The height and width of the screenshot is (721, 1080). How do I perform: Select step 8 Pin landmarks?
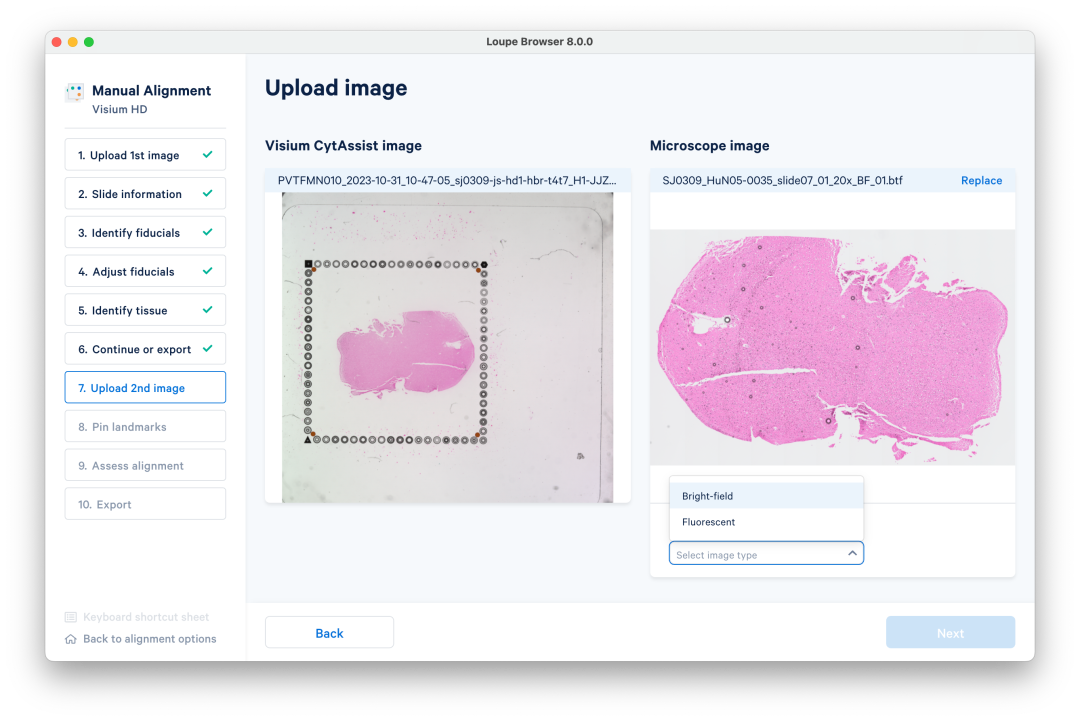pos(145,427)
